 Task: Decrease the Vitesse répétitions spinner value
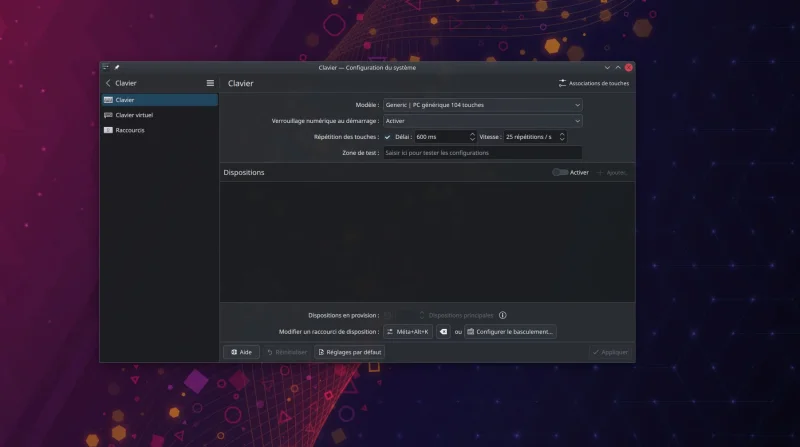(562, 139)
